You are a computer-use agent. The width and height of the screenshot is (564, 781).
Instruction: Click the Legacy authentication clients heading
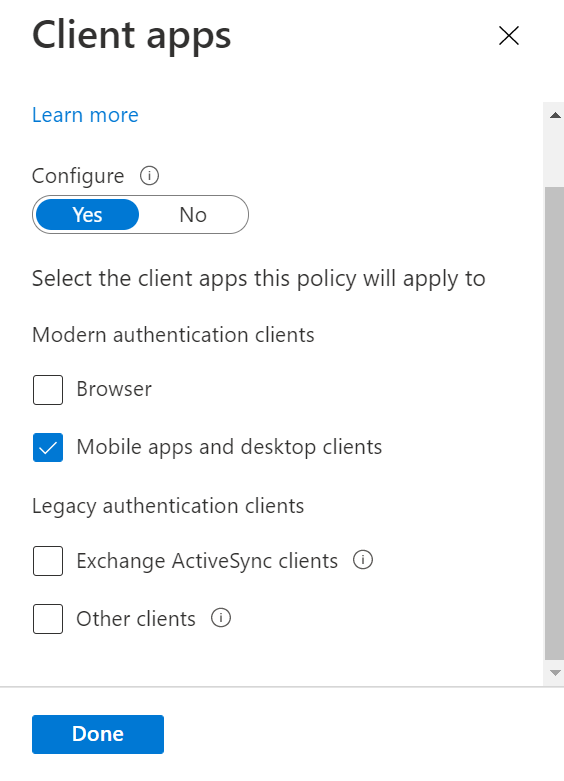pyautogui.click(x=168, y=506)
